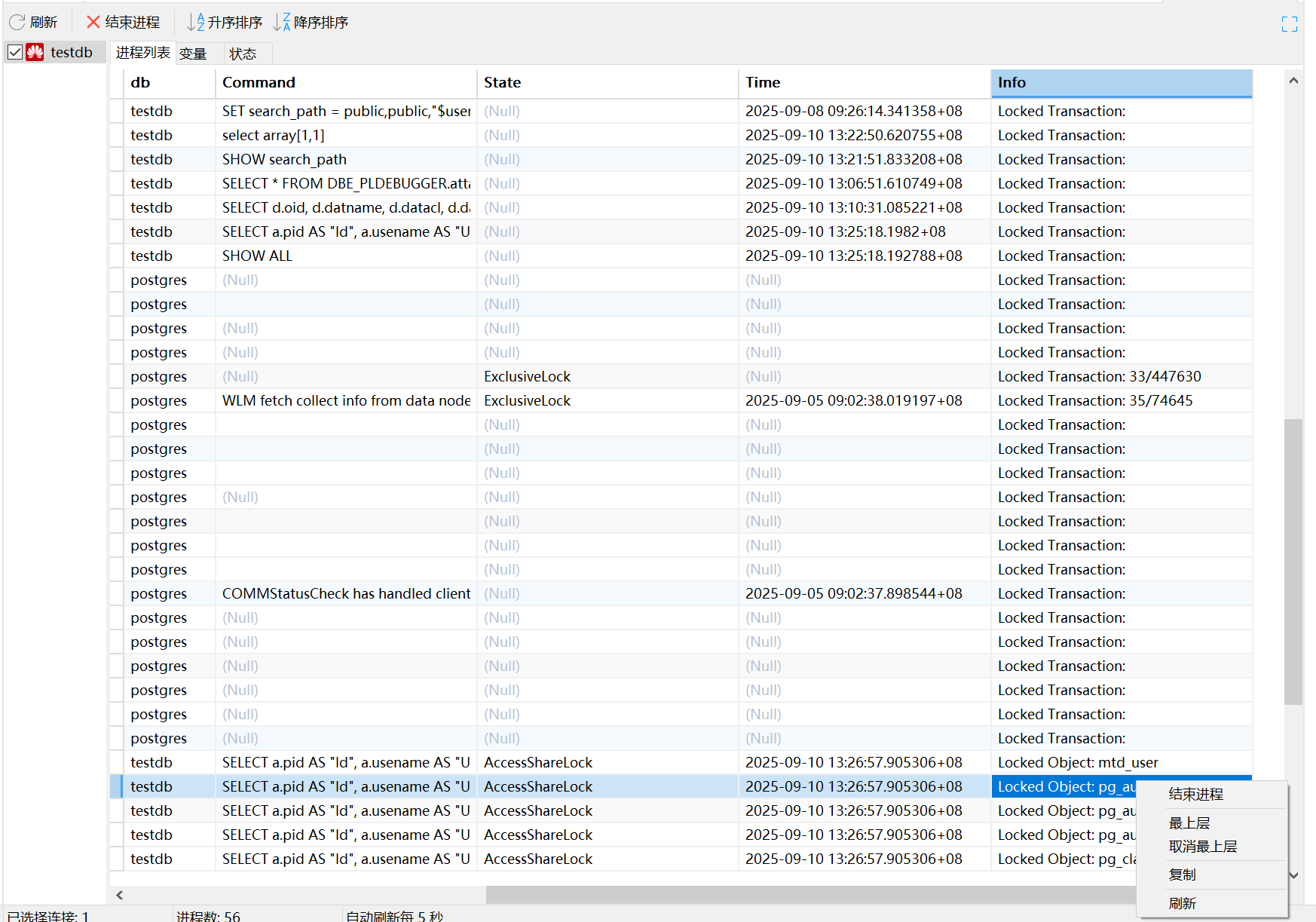Click the ascending sort icon
1316x922 pixels.
point(196,23)
